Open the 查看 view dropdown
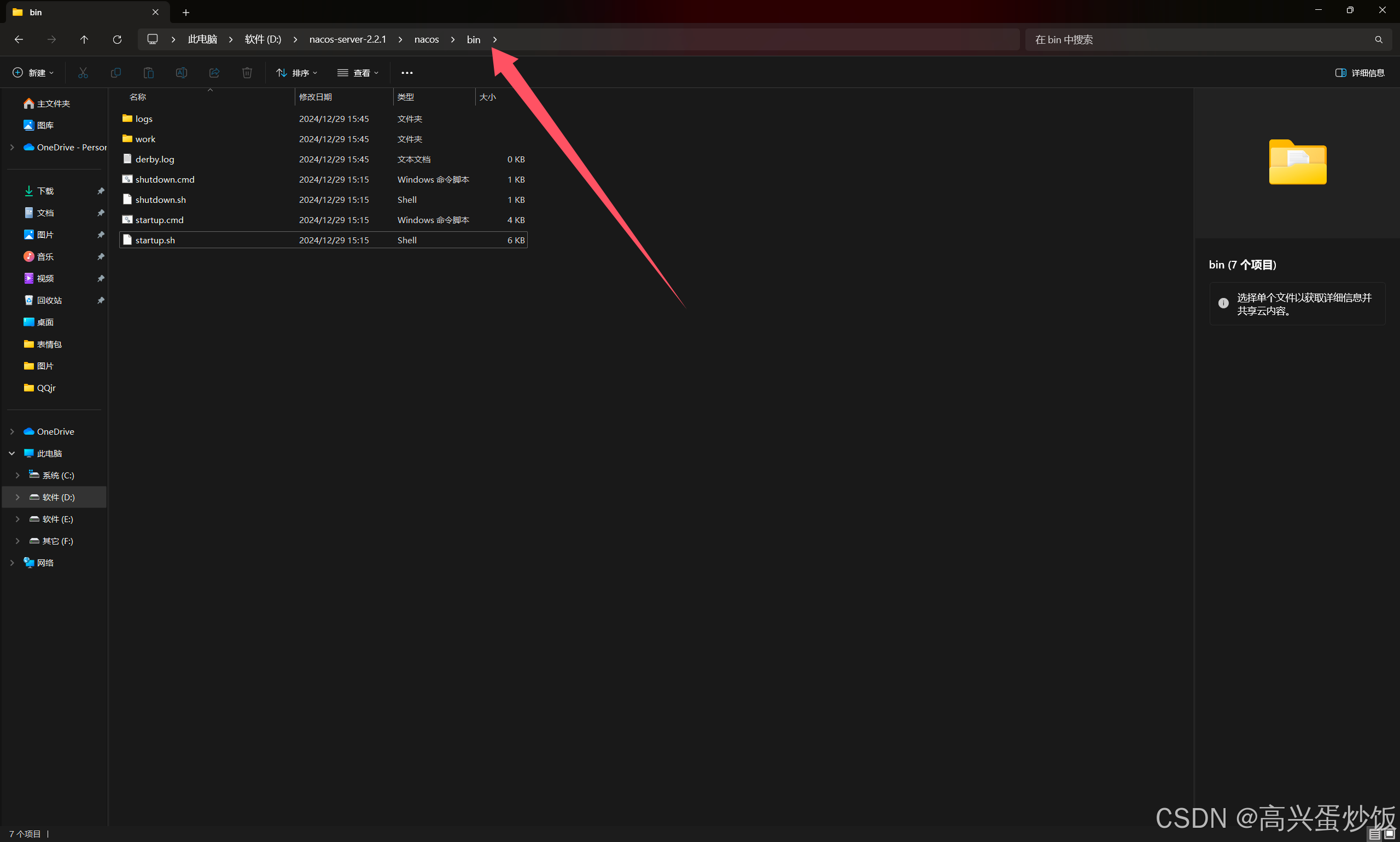This screenshot has height=842, width=1400. point(358,73)
